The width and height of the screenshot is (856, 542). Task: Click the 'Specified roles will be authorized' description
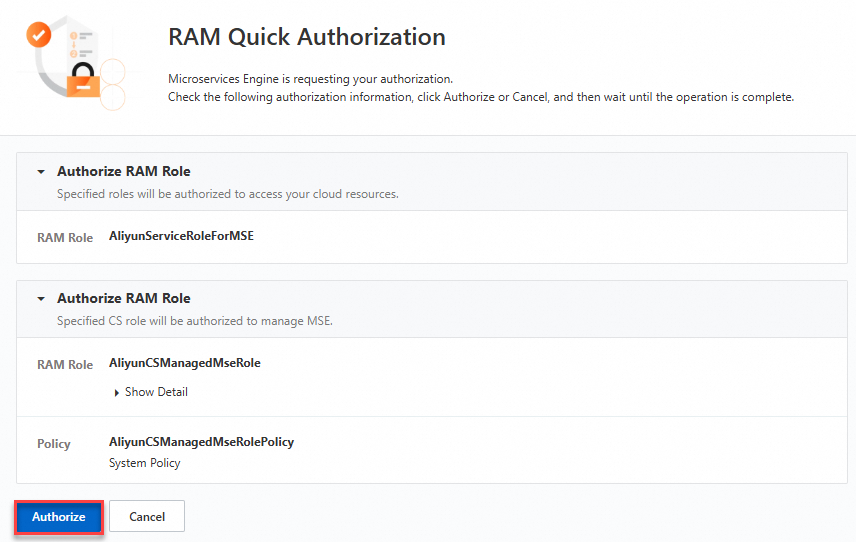pyautogui.click(x=228, y=194)
